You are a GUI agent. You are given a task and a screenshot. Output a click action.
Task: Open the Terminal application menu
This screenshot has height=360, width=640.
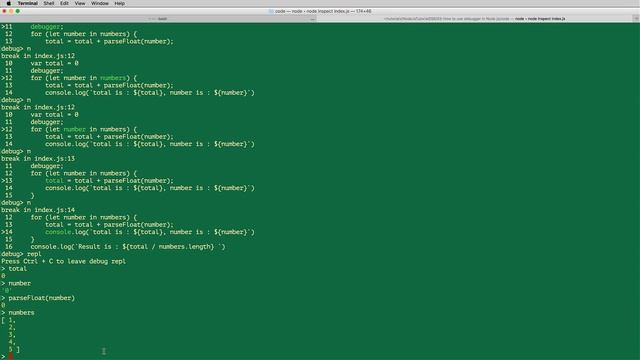(x=27, y=3)
